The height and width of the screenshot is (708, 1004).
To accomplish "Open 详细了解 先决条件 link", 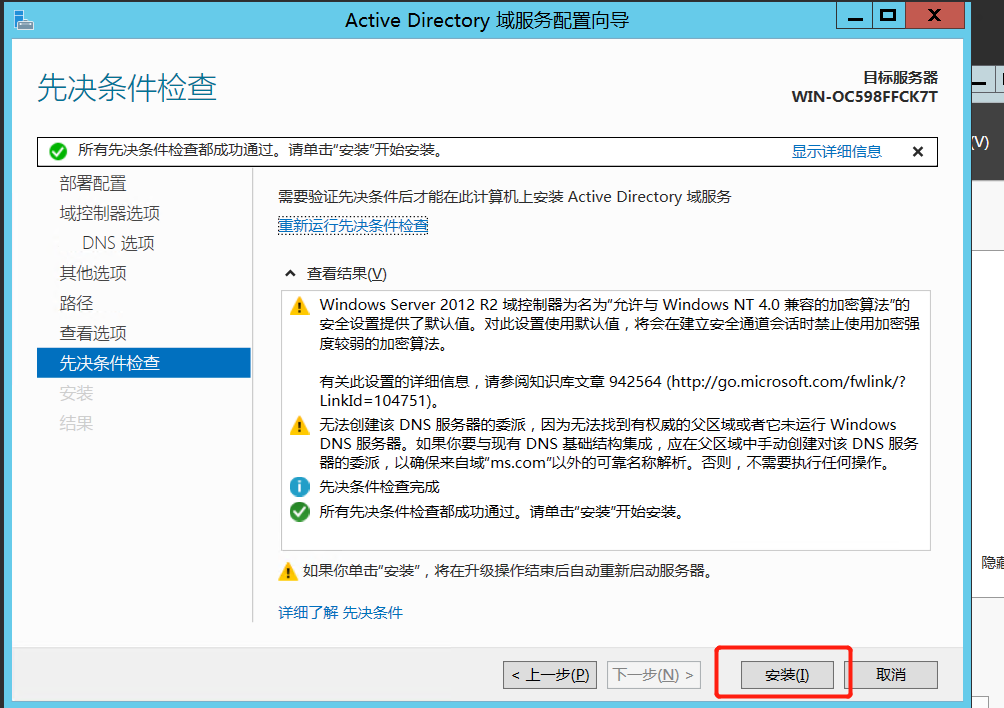I will 340,613.
